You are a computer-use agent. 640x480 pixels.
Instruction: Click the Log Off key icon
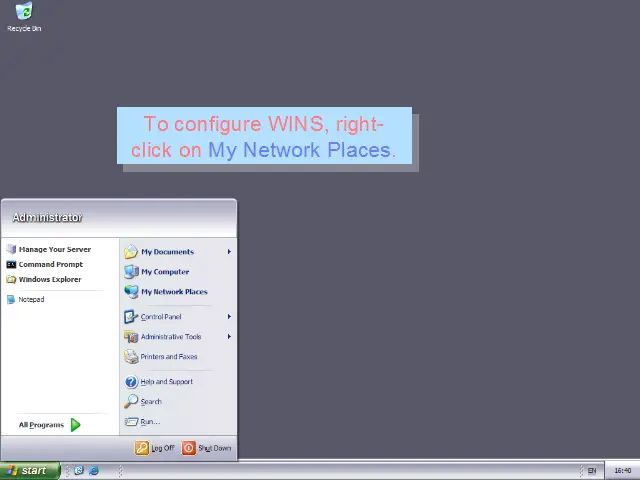point(142,448)
